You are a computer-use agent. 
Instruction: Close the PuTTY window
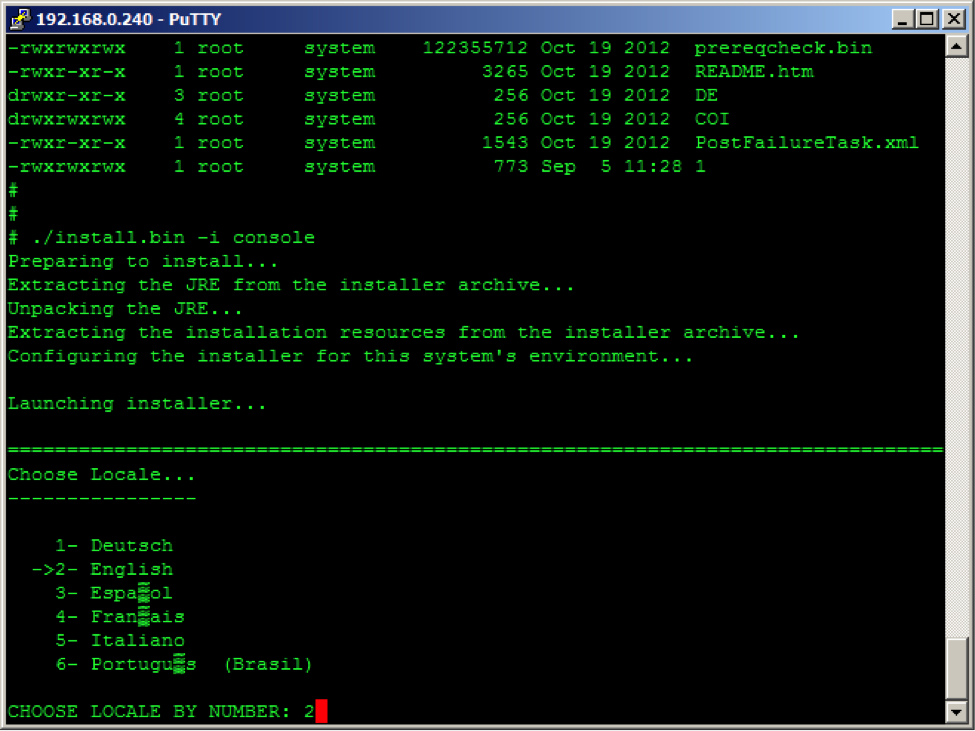coord(953,19)
